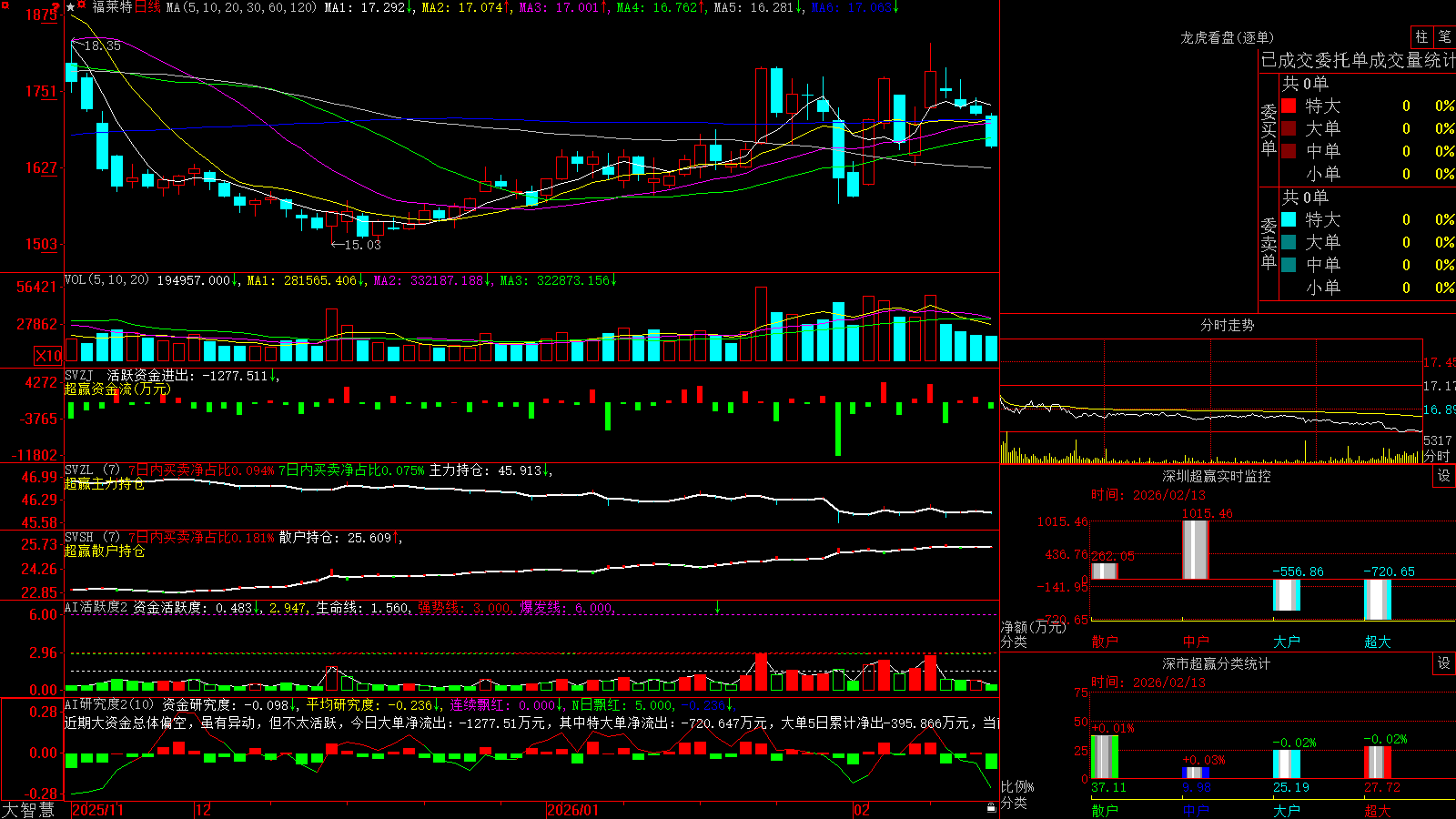Click the AI活跃度2 indicator label

pos(96,607)
